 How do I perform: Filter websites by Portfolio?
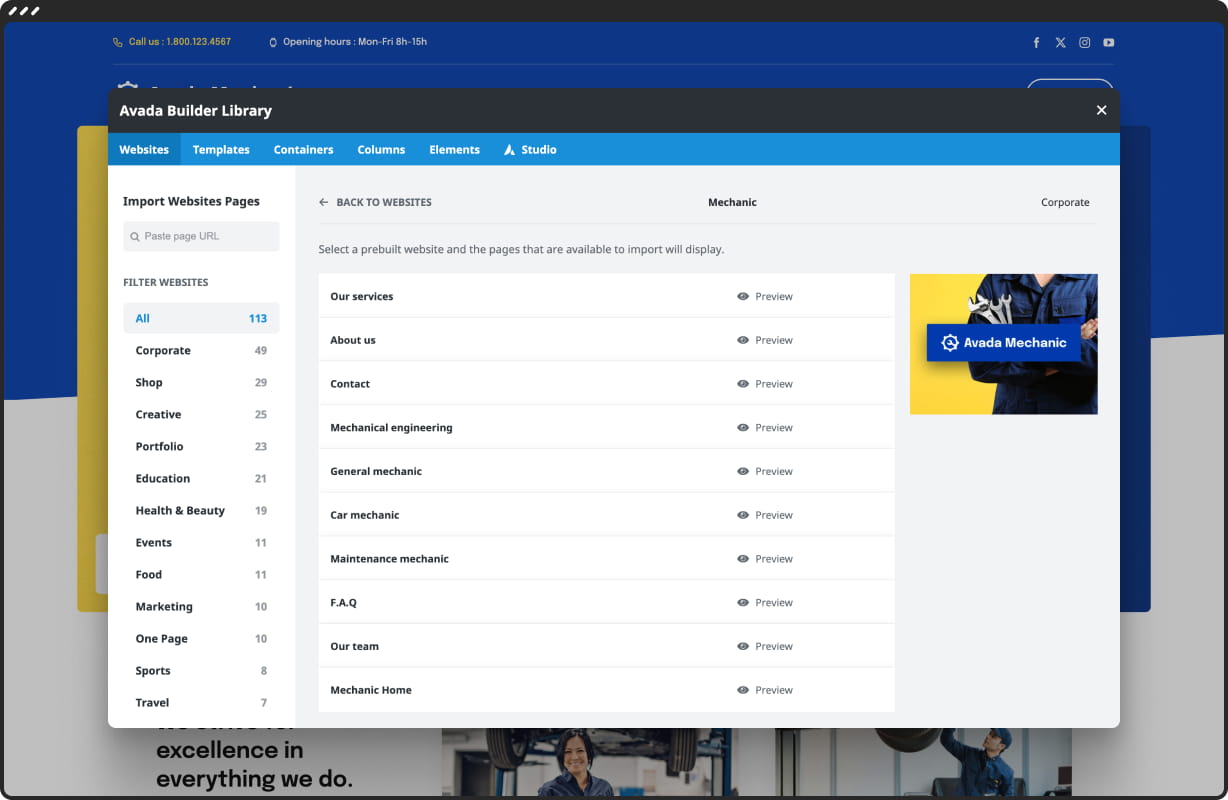201,446
